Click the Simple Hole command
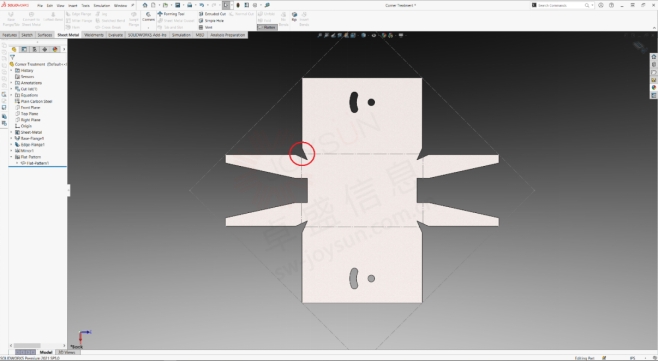 (211, 21)
